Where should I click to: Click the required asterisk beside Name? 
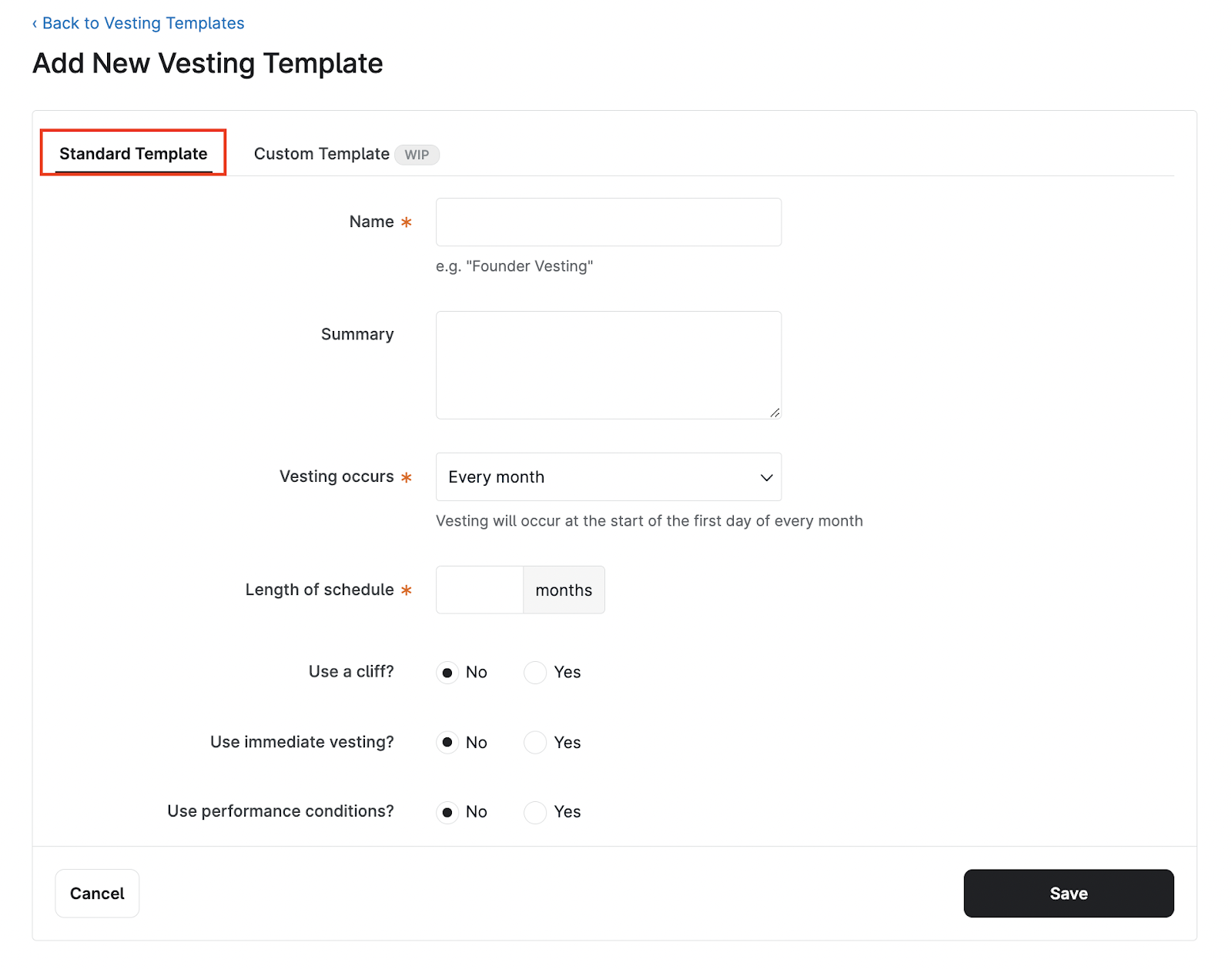(407, 222)
